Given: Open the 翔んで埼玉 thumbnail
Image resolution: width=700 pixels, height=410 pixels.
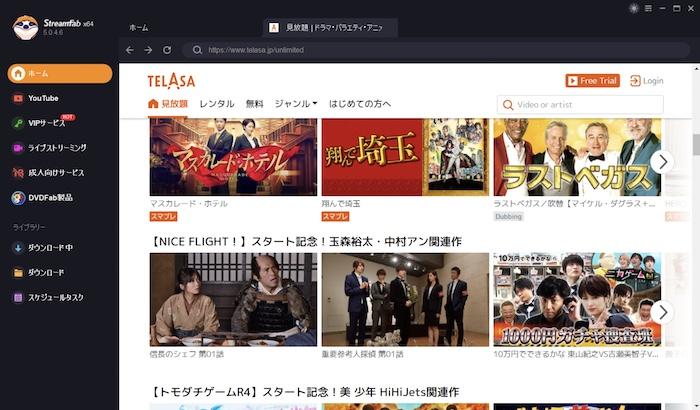Looking at the screenshot, I should (x=405, y=157).
